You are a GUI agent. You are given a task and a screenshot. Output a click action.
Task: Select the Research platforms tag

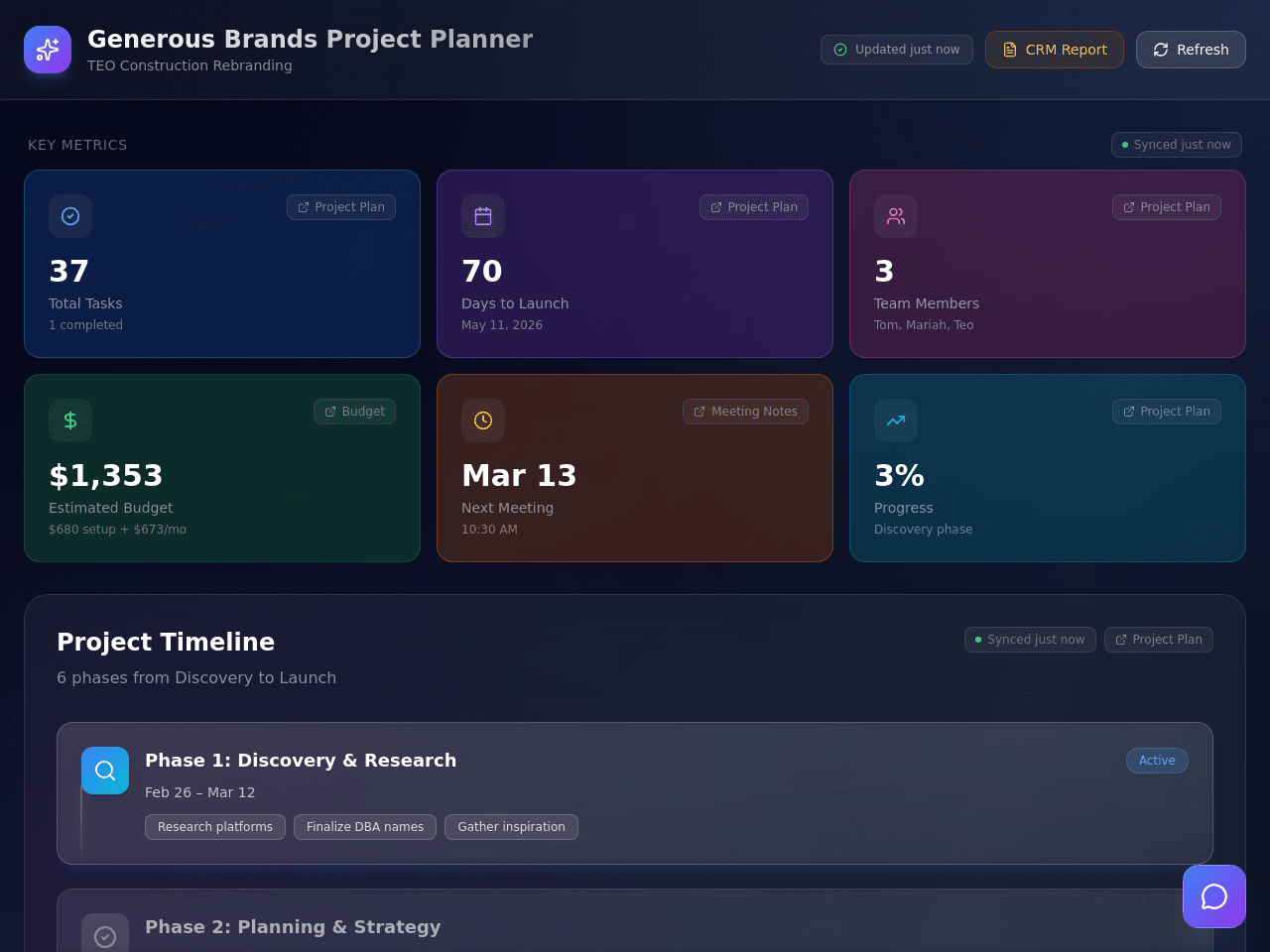215,827
